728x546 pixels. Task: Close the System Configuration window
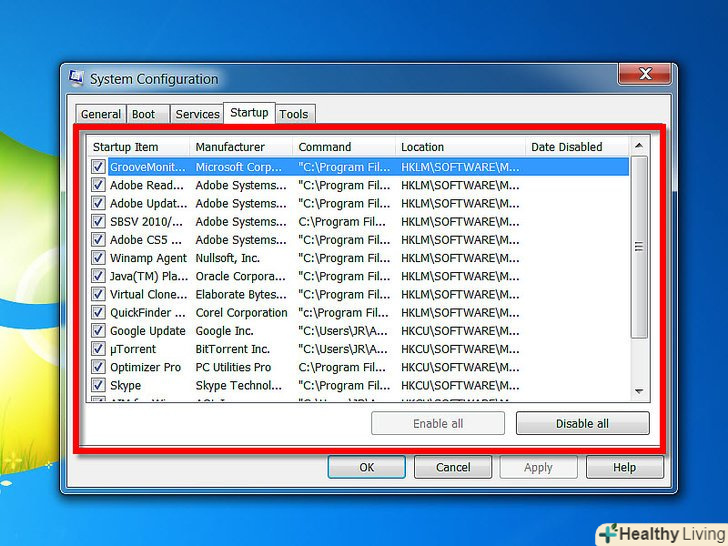pos(645,74)
